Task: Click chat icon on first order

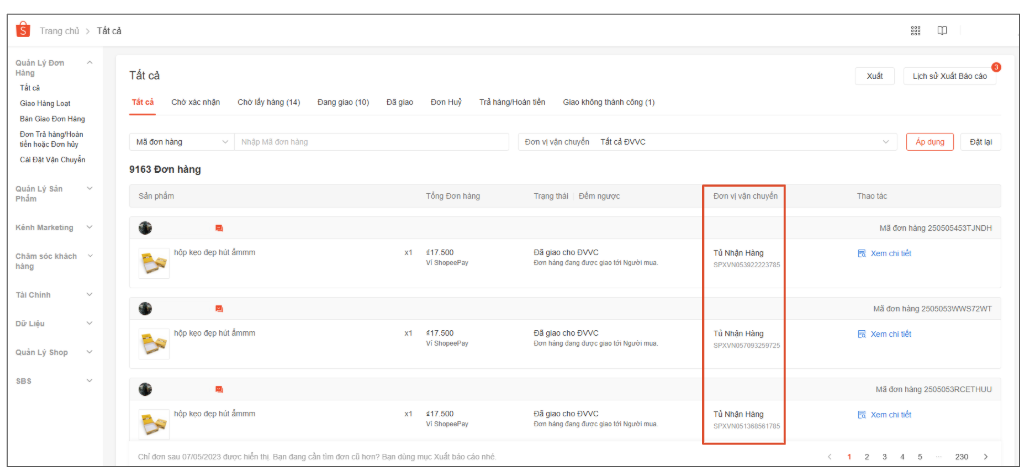Action: pos(219,228)
